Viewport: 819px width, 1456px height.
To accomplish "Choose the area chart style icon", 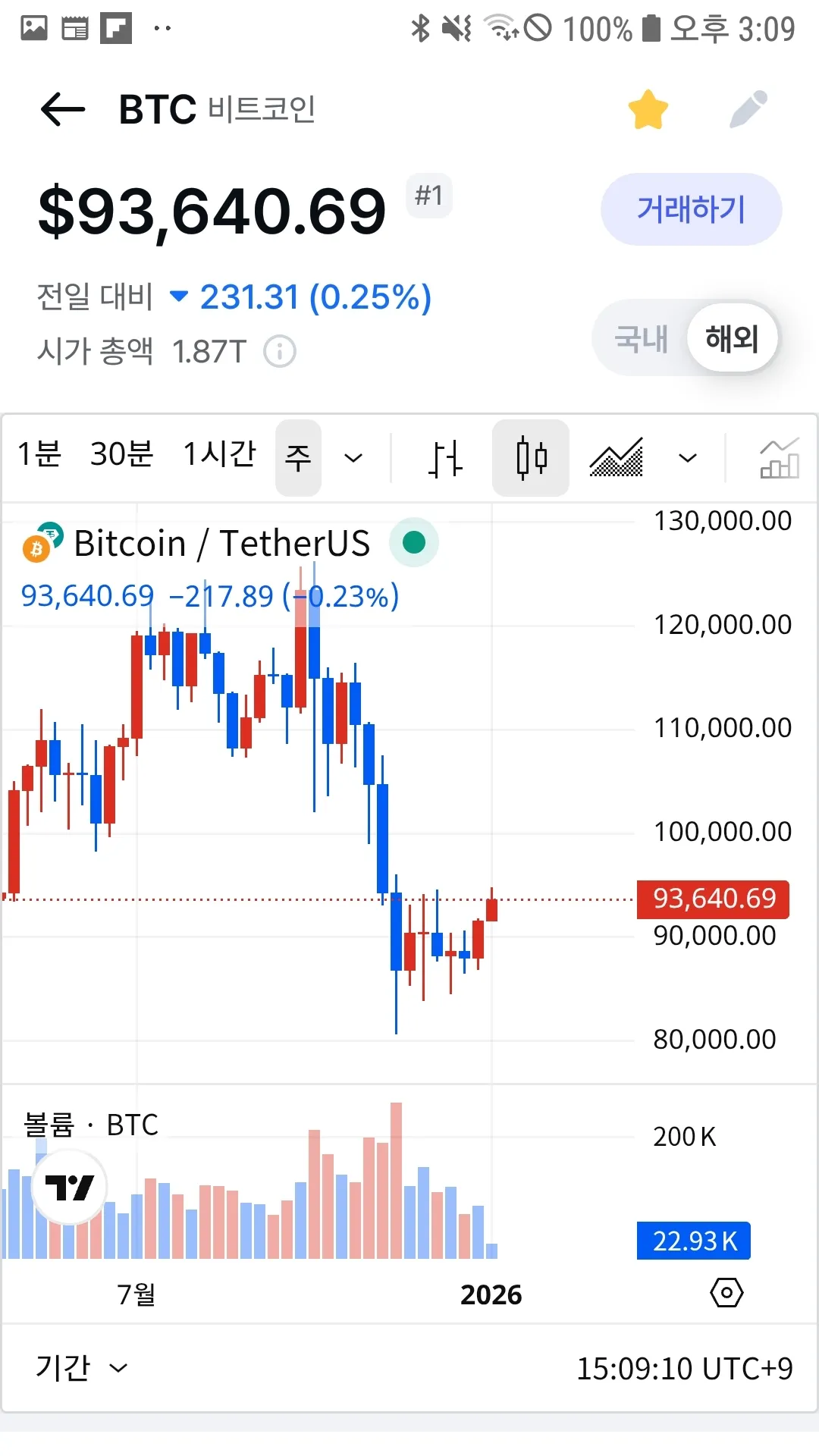I will click(x=617, y=458).
